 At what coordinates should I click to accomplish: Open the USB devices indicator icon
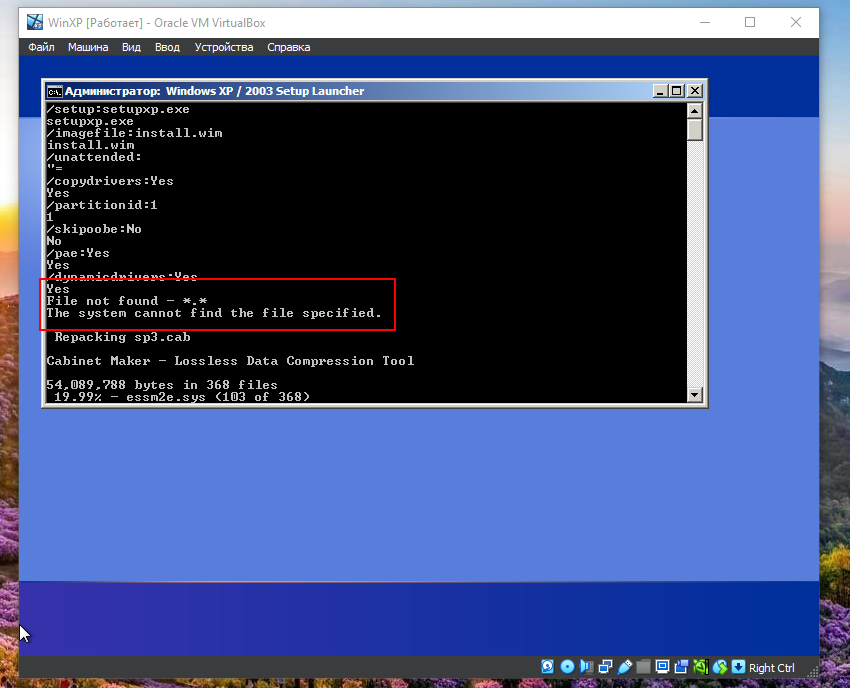point(625,667)
